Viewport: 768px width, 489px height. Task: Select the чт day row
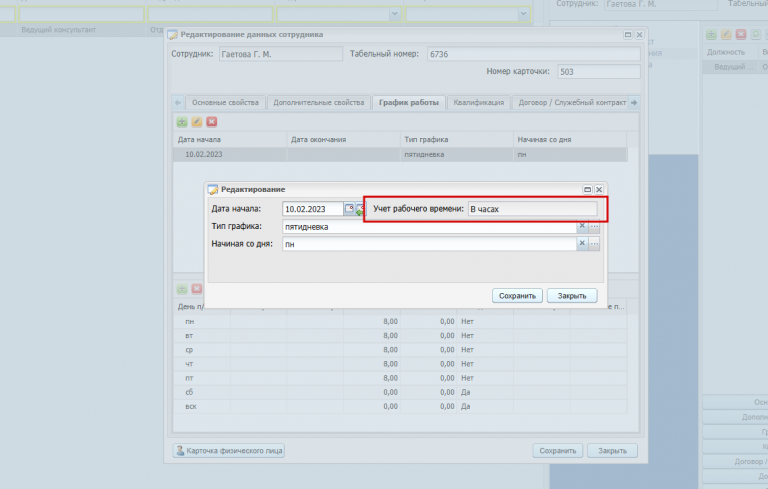pyautogui.click(x=400, y=364)
